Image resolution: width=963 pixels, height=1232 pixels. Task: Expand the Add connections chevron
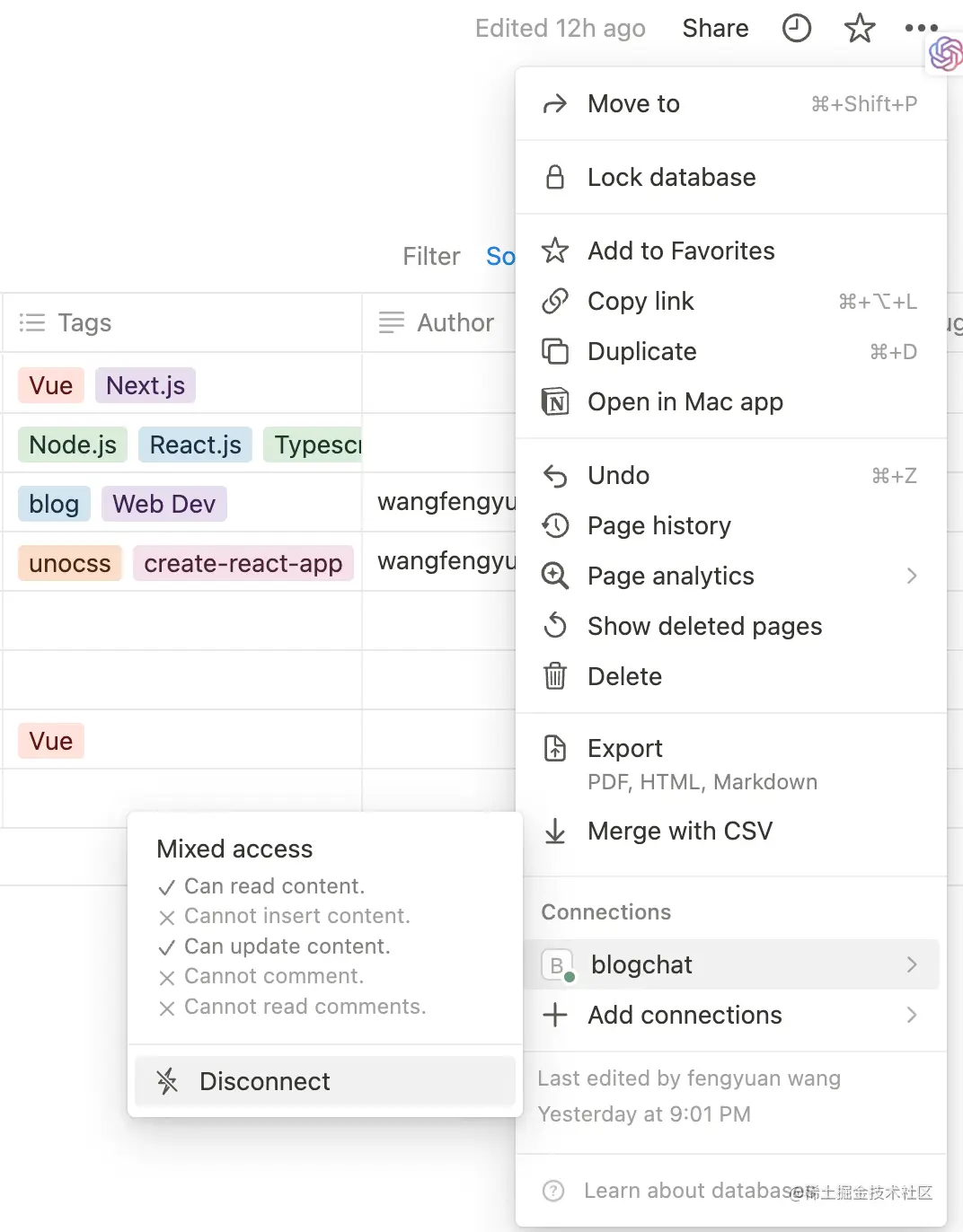click(x=912, y=1015)
